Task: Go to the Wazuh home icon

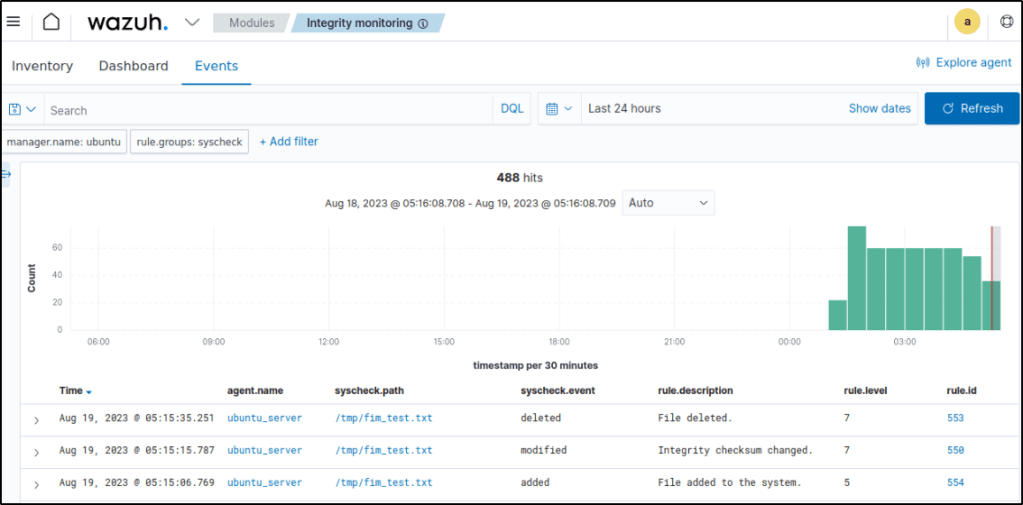Action: 51,22
